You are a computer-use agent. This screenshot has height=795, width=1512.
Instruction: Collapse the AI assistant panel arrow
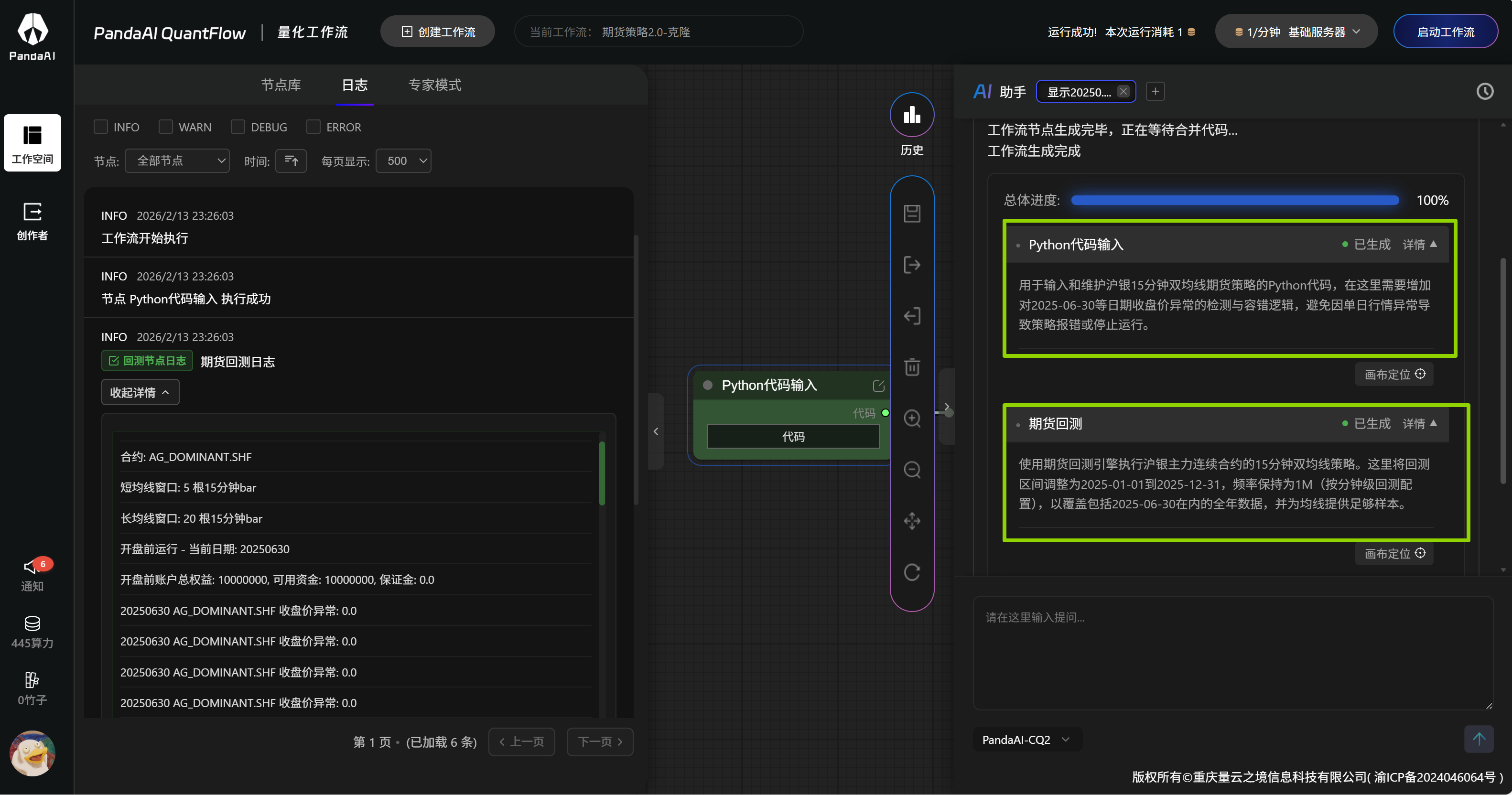946,407
